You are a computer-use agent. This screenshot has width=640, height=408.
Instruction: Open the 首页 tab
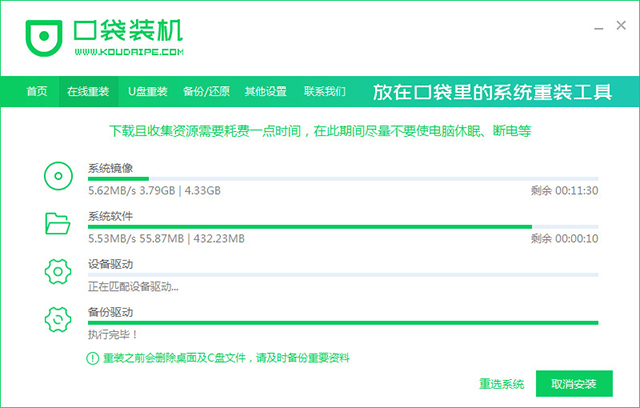37,91
